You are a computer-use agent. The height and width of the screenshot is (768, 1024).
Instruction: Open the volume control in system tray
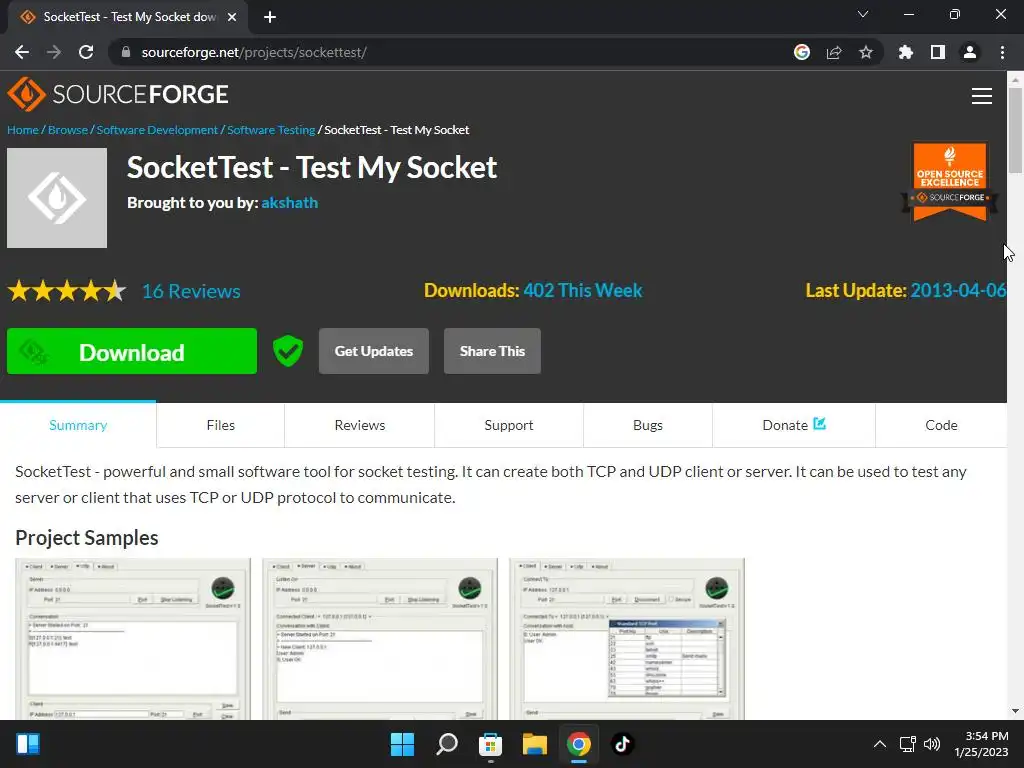(932, 744)
